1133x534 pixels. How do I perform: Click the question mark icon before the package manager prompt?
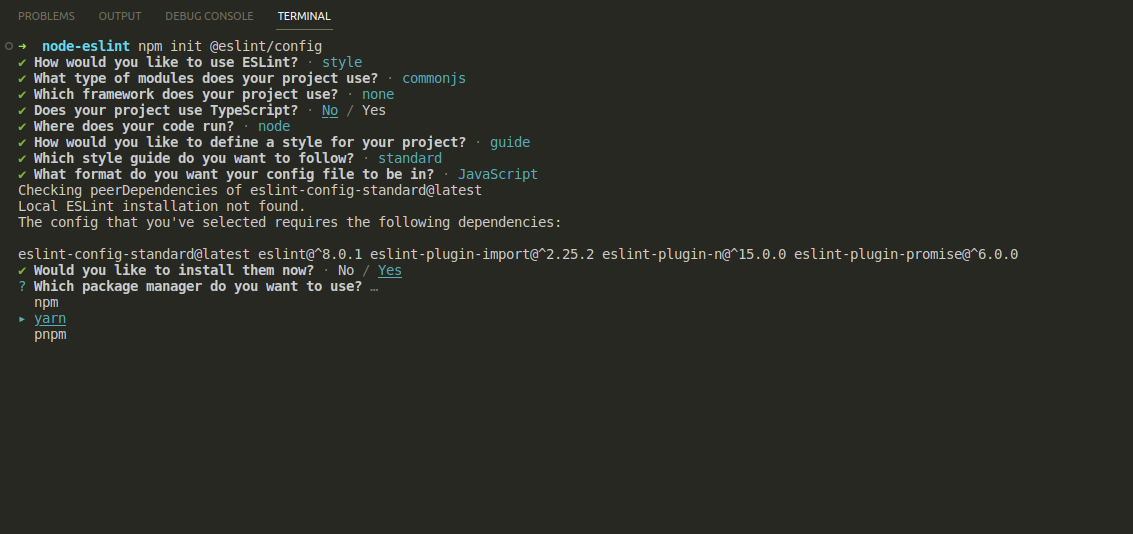click(22, 286)
